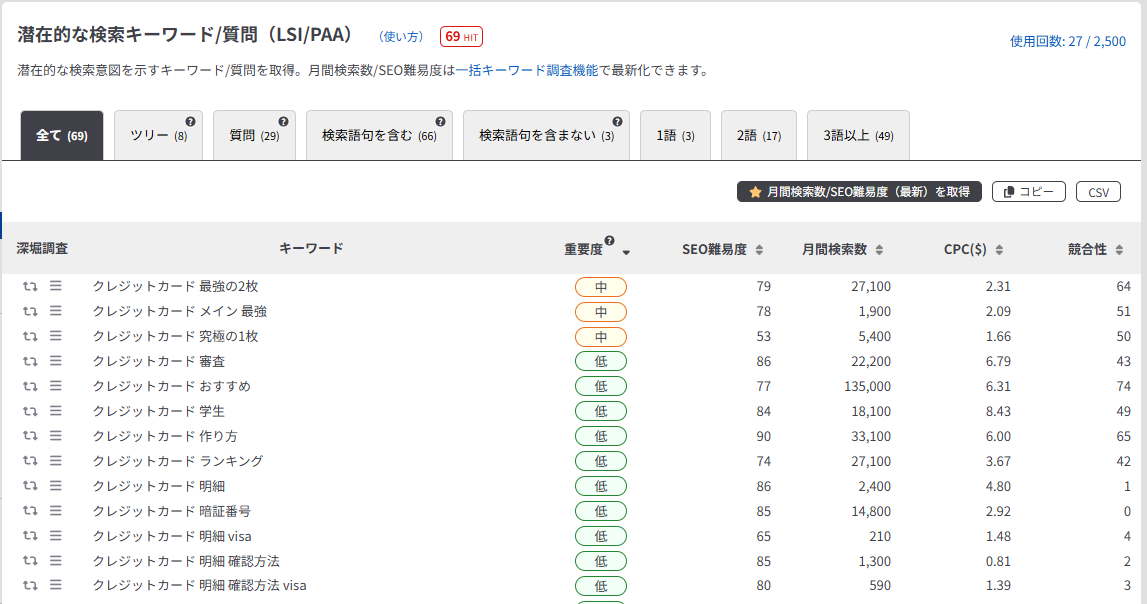Sort table by CPC($) column
This screenshot has width=1147, height=604.
999,250
